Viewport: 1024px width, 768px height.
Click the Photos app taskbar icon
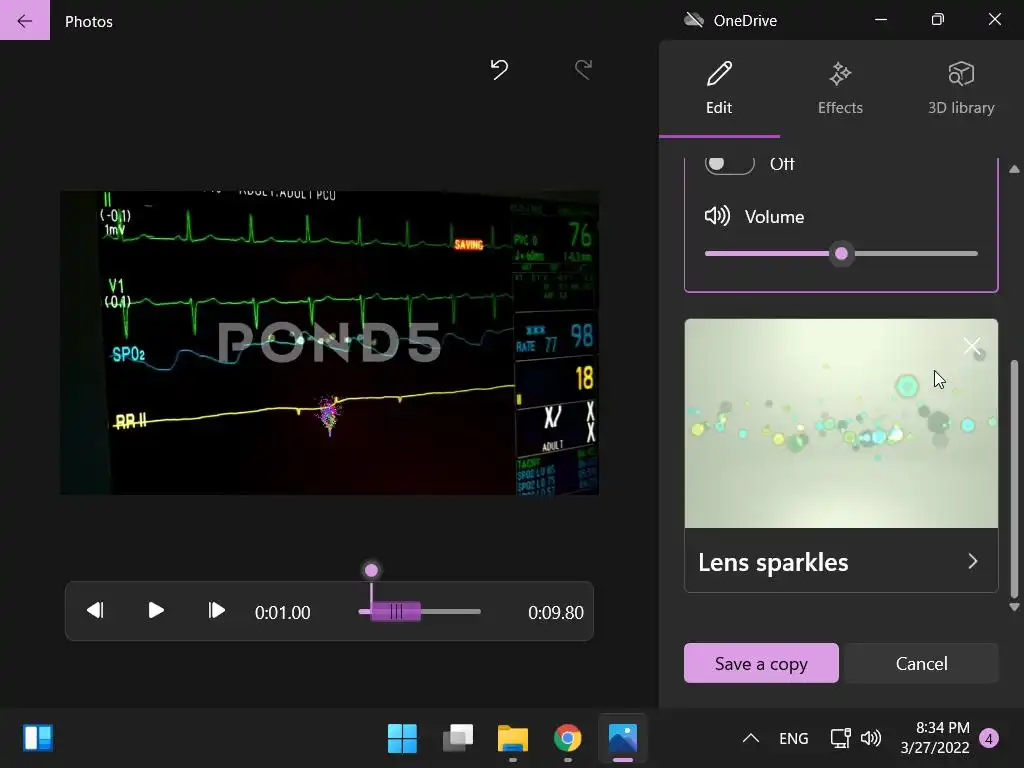[x=622, y=739]
